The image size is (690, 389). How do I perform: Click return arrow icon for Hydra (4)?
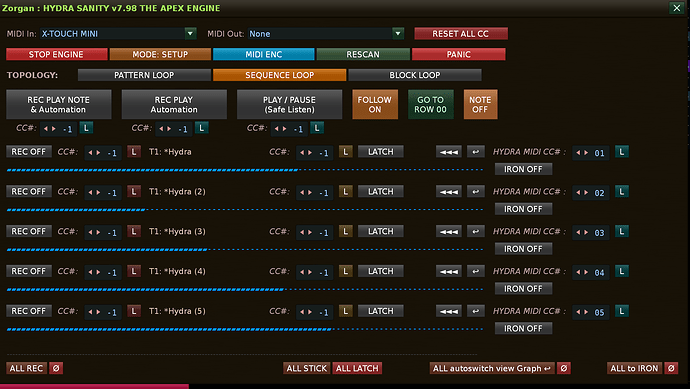point(475,271)
